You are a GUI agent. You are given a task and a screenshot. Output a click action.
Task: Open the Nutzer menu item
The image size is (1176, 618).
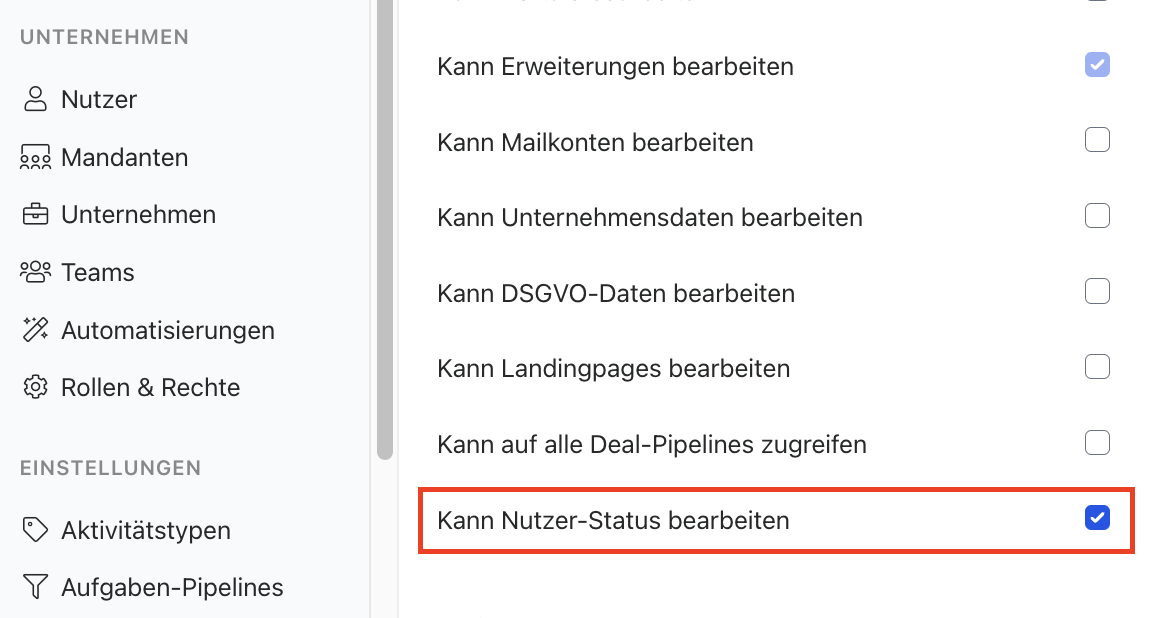(x=98, y=100)
